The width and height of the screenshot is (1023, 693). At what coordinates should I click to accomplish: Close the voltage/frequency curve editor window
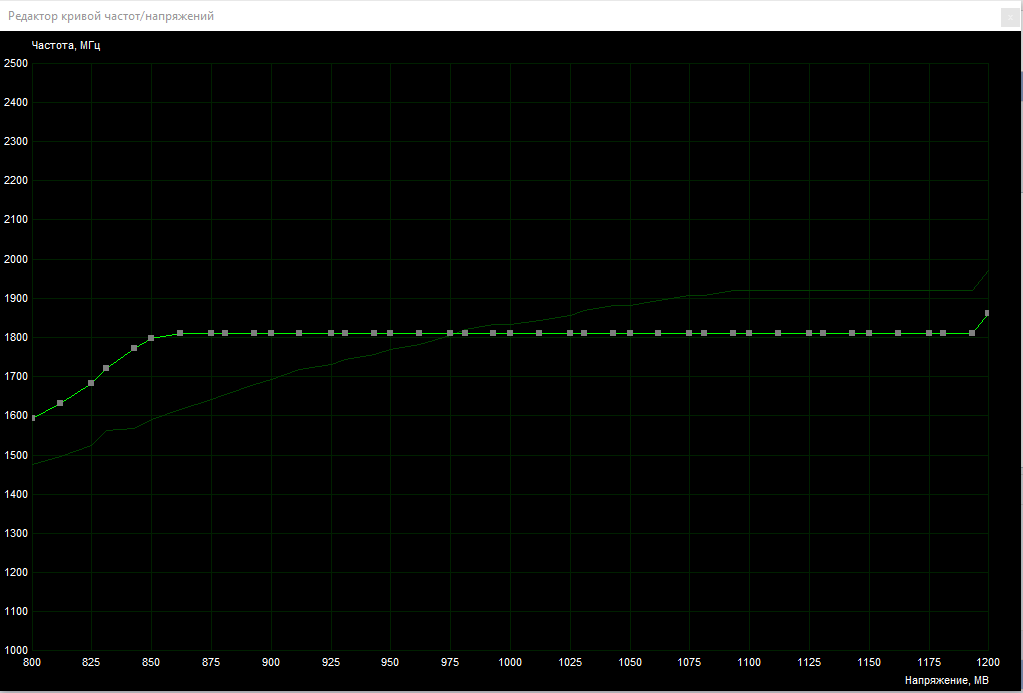(1010, 18)
